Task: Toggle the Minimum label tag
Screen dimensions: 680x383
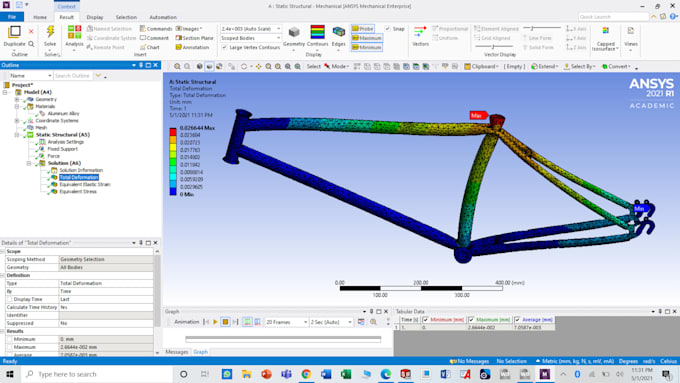Action: click(x=367, y=47)
